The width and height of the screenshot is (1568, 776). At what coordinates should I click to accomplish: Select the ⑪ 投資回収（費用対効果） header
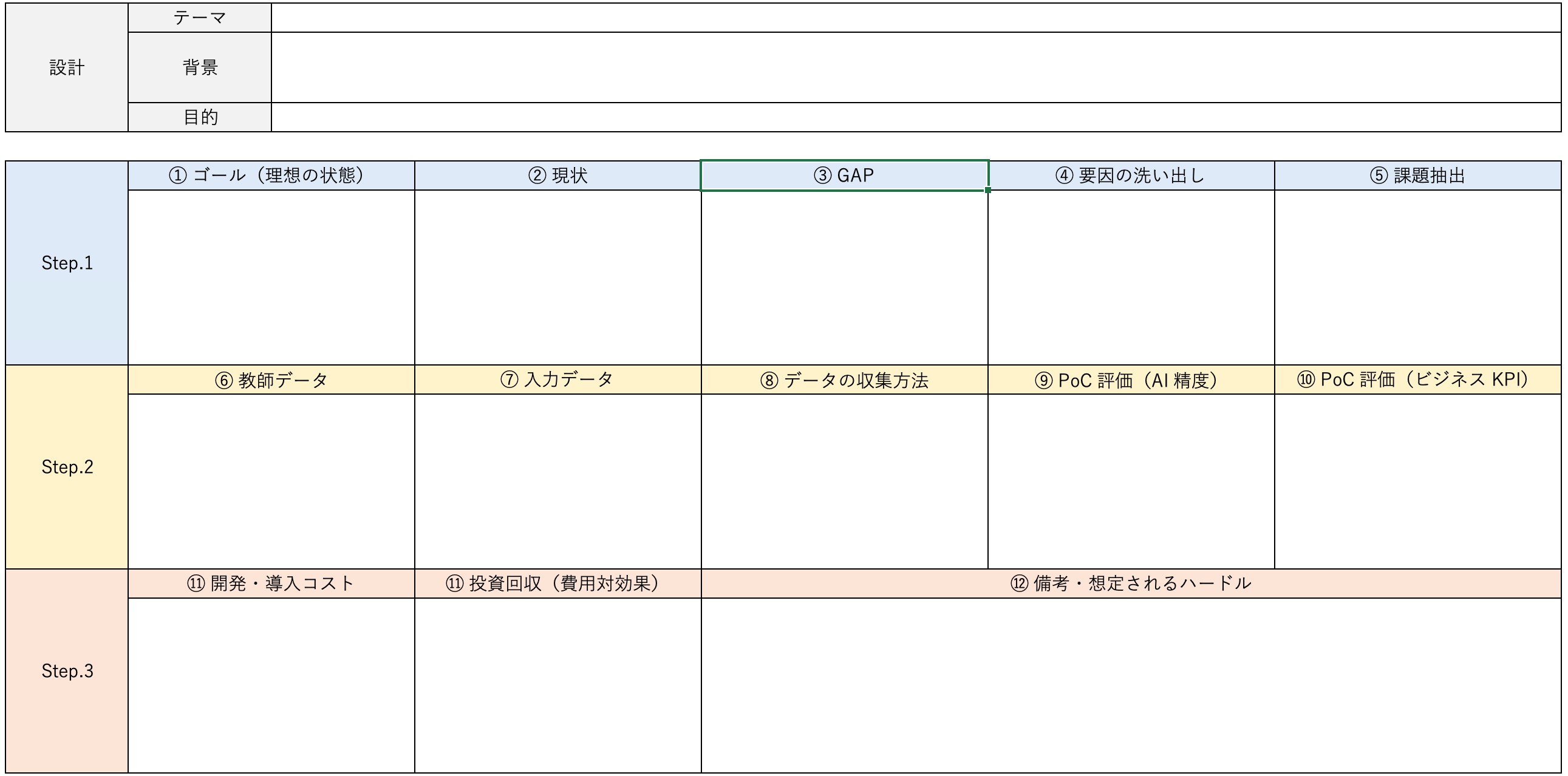coord(557,584)
